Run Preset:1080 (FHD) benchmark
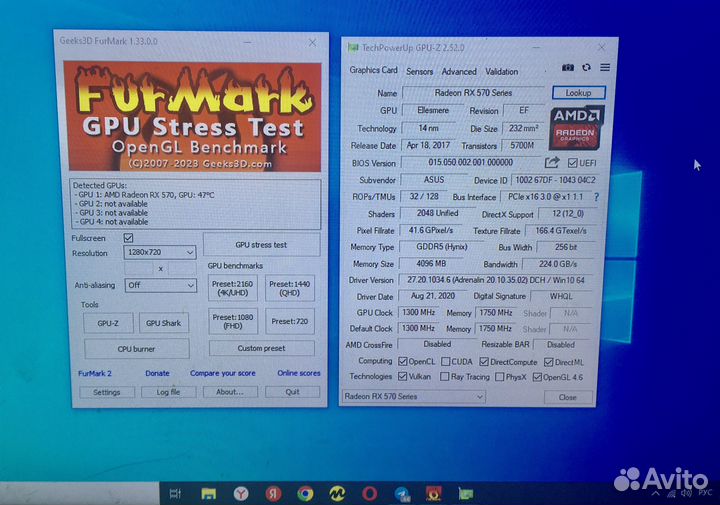 (233, 321)
